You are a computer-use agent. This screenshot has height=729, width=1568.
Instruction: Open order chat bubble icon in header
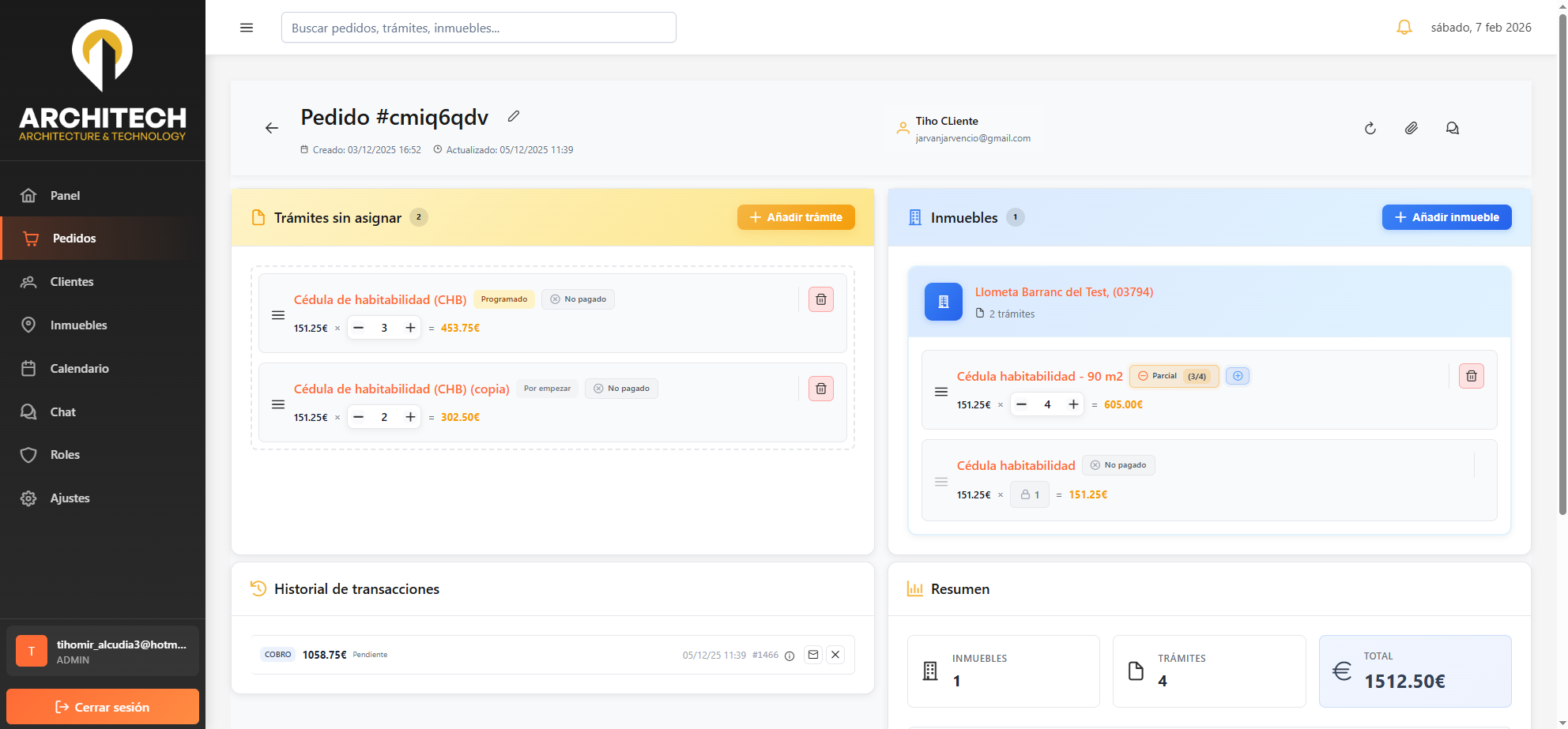tap(1453, 128)
